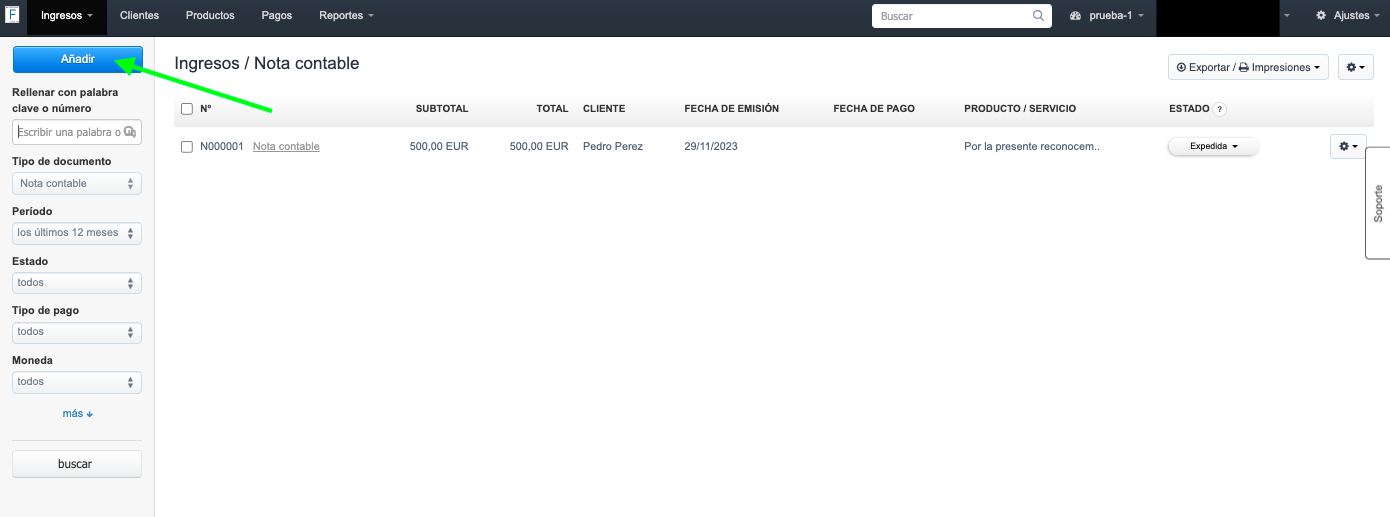Open the Estado filter dropdown
Image resolution: width=1390 pixels, height=517 pixels.
click(77, 283)
